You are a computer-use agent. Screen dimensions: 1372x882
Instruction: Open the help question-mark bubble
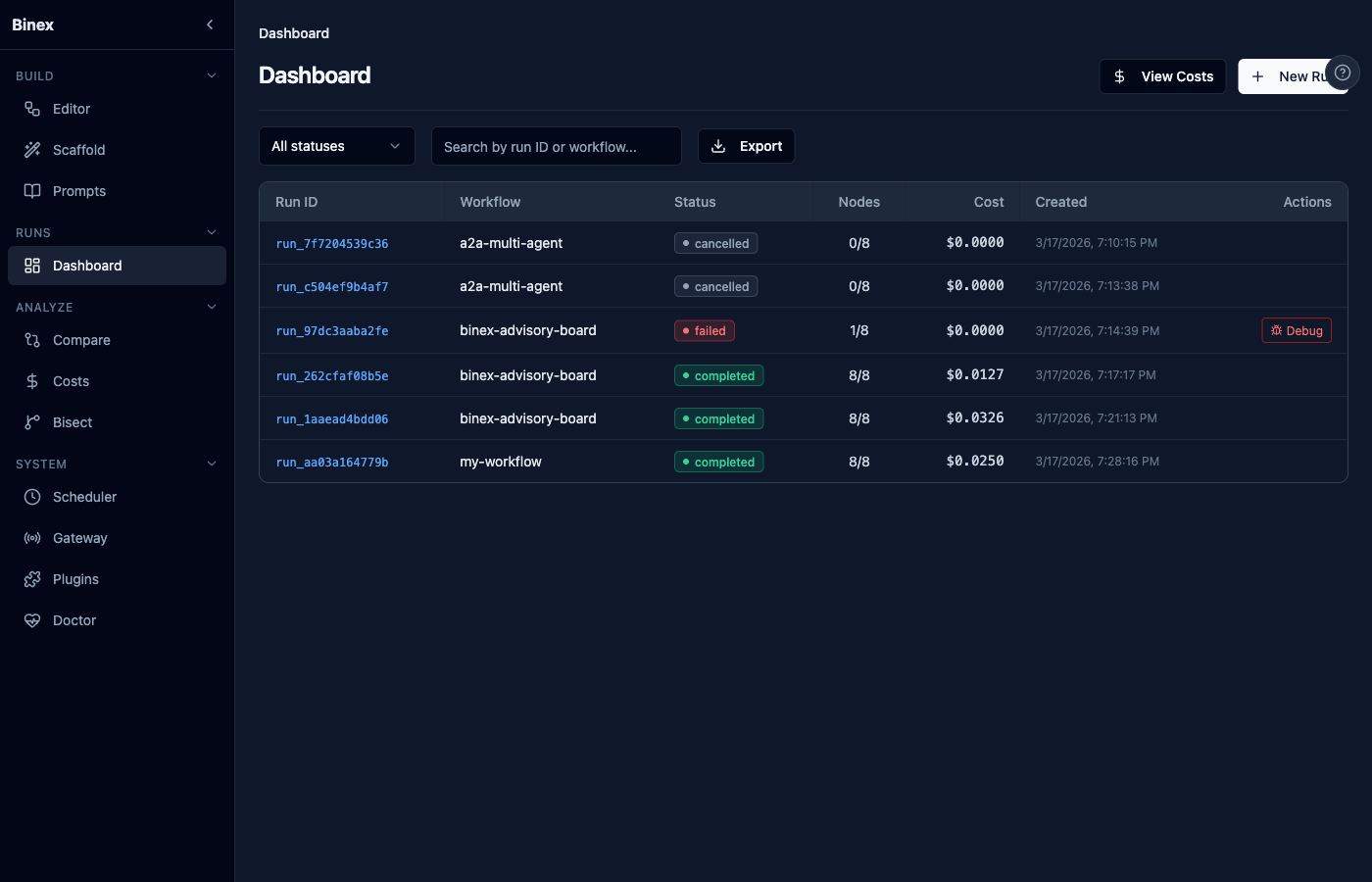tap(1341, 73)
